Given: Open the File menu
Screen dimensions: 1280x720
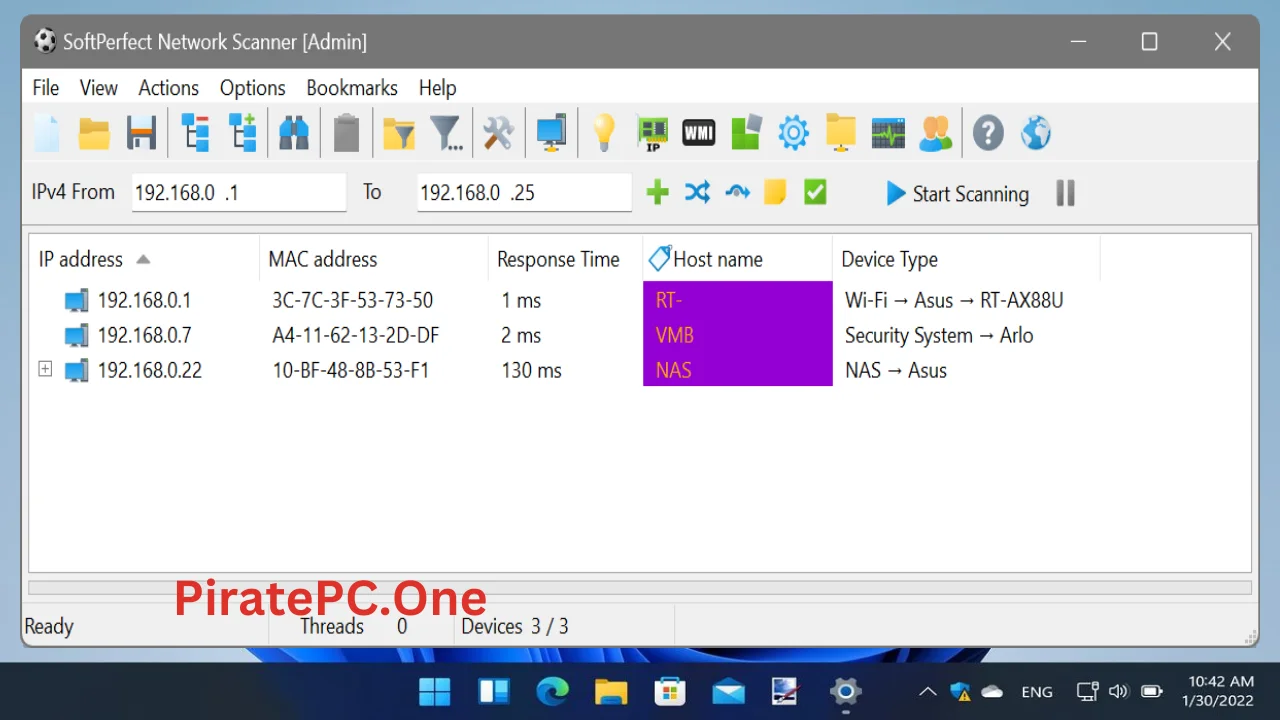Looking at the screenshot, I should point(46,88).
